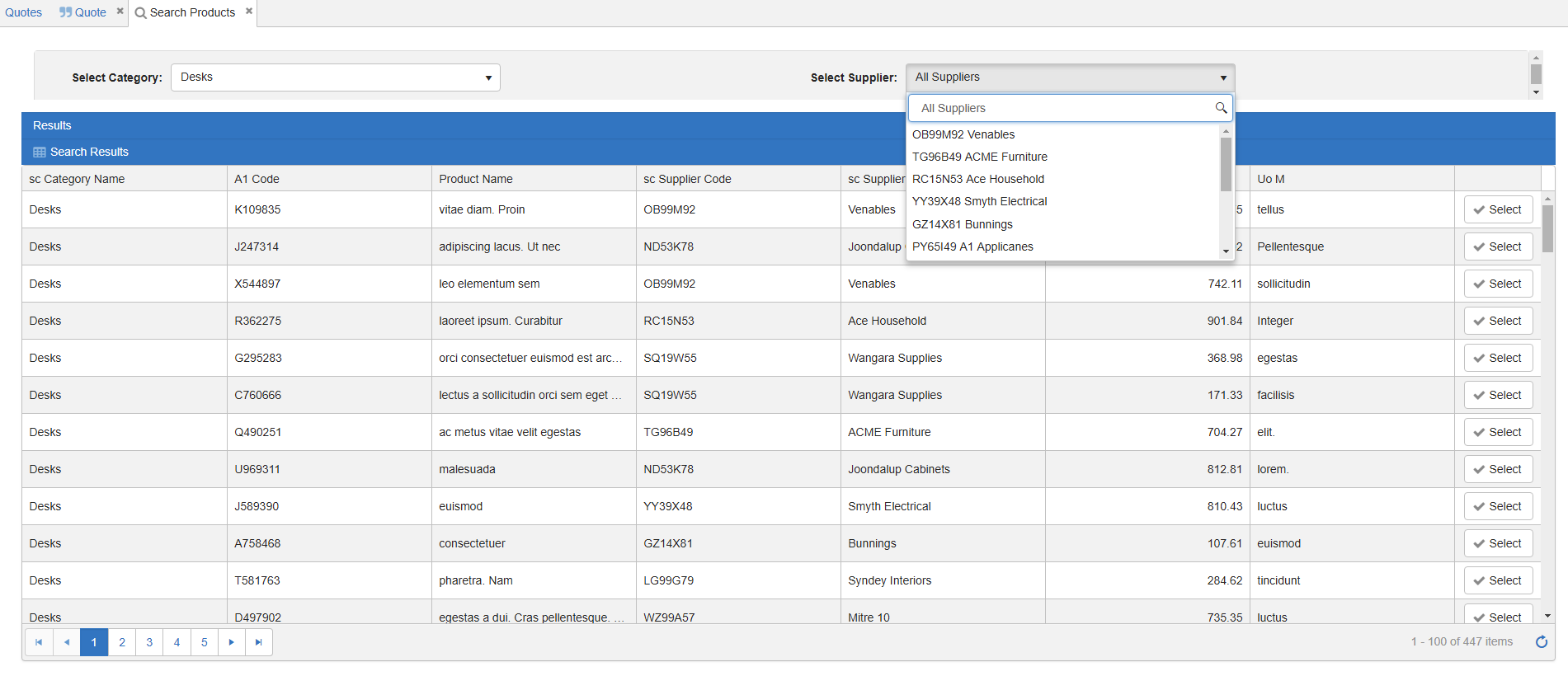
Task: Select product J247314 adipiscing lacus
Action: click(x=1498, y=246)
